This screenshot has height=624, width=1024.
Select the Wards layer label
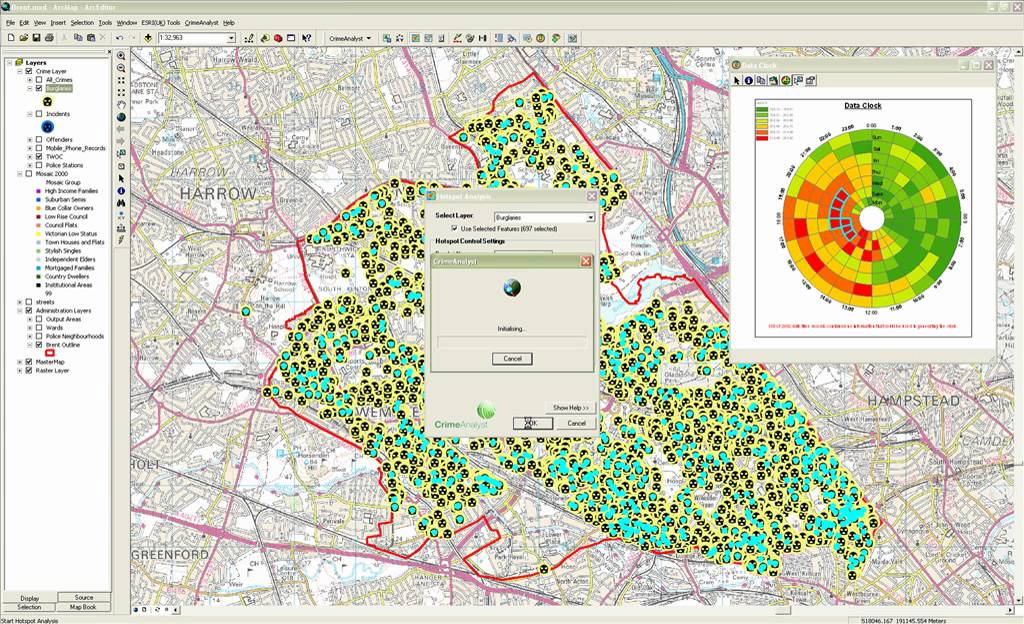[x=55, y=328]
